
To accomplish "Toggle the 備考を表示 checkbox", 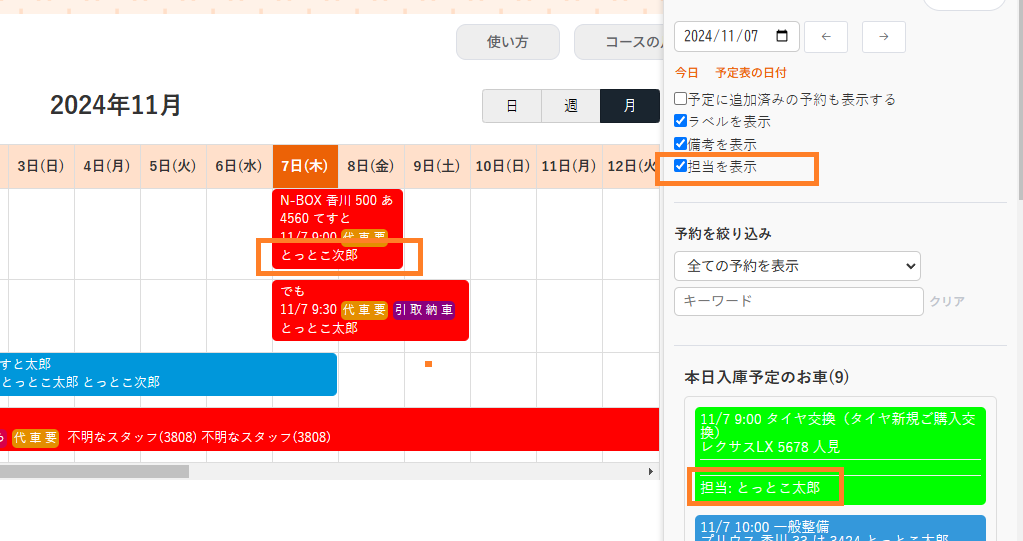I will click(x=681, y=144).
